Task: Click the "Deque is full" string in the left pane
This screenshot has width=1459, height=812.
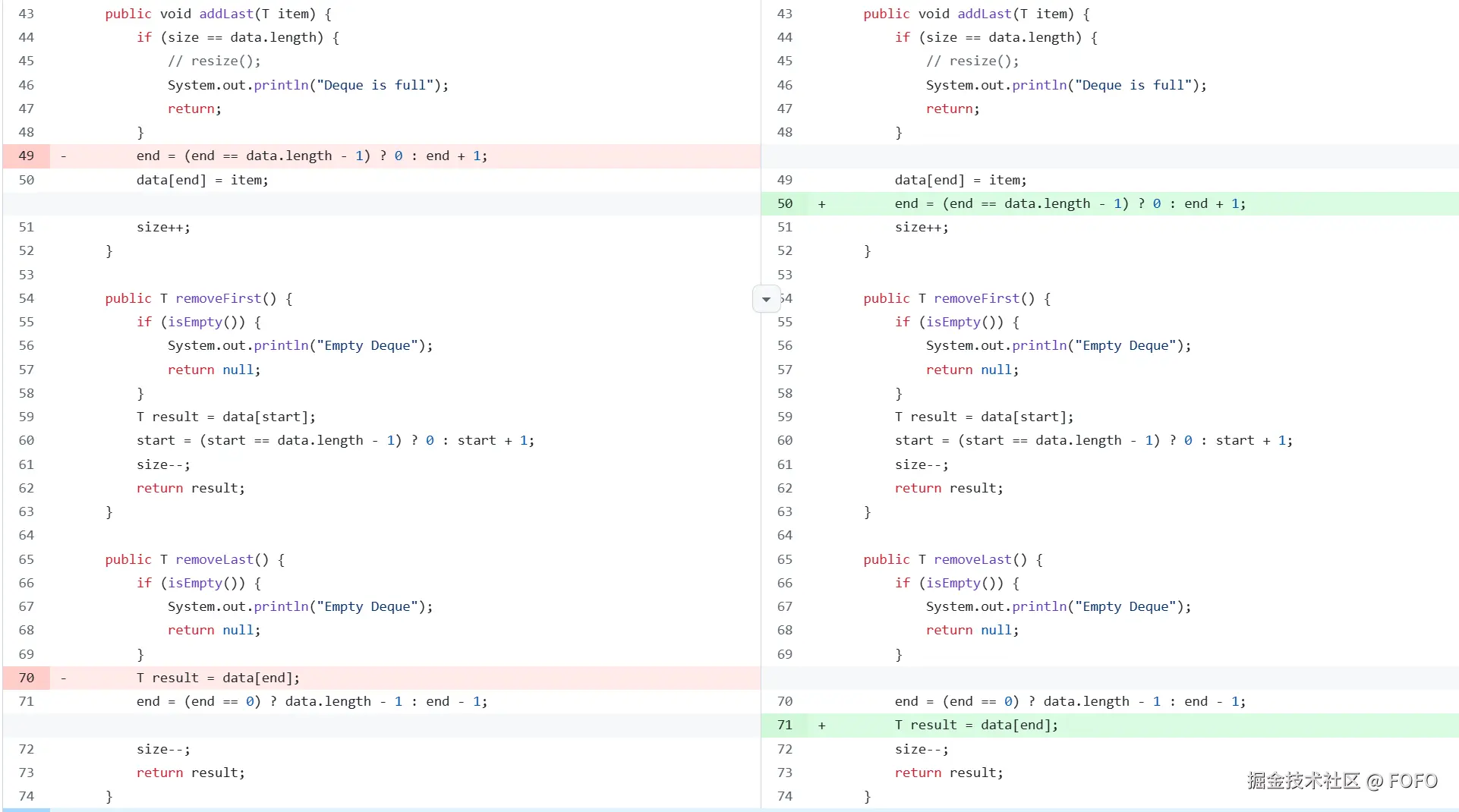Action: pos(375,86)
